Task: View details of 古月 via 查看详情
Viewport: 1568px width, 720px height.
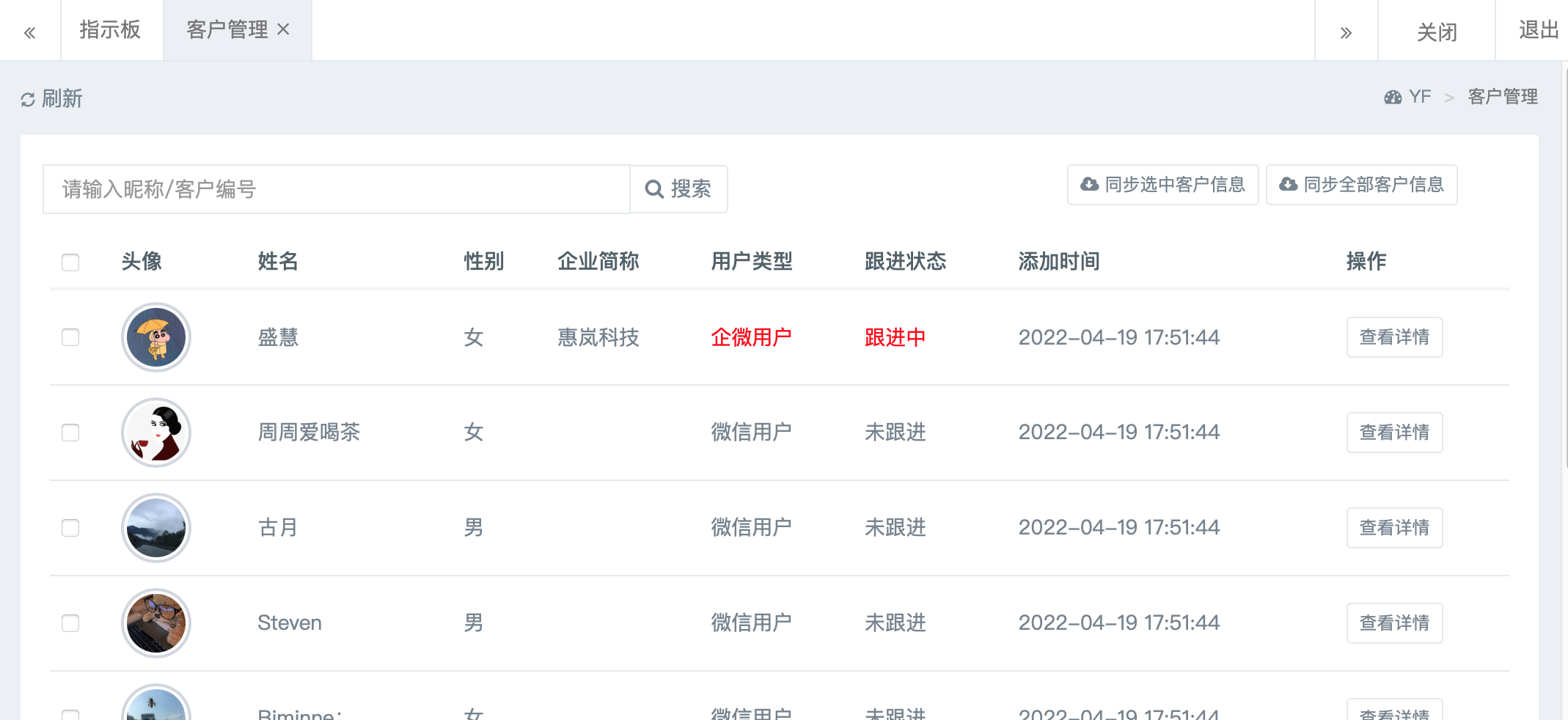Action: [x=1393, y=528]
